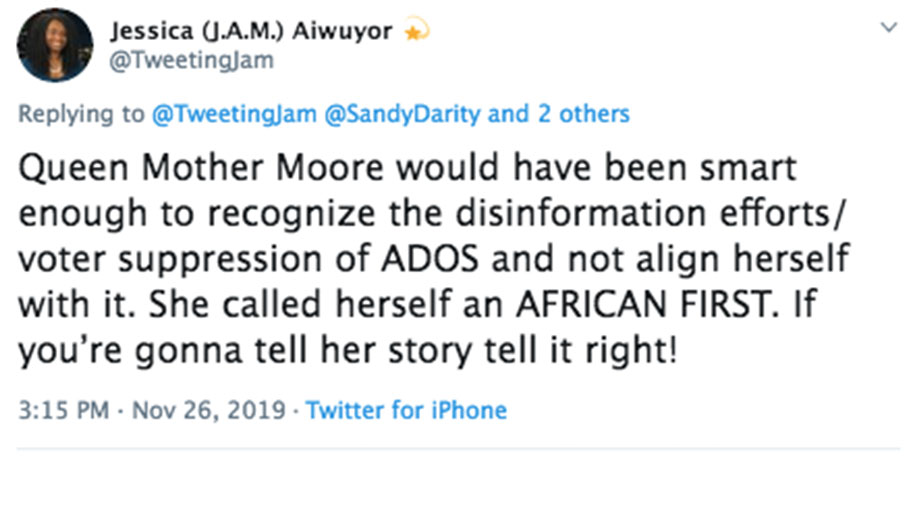
Task: Click the 3:15 PM timestamp
Action: coord(63,410)
